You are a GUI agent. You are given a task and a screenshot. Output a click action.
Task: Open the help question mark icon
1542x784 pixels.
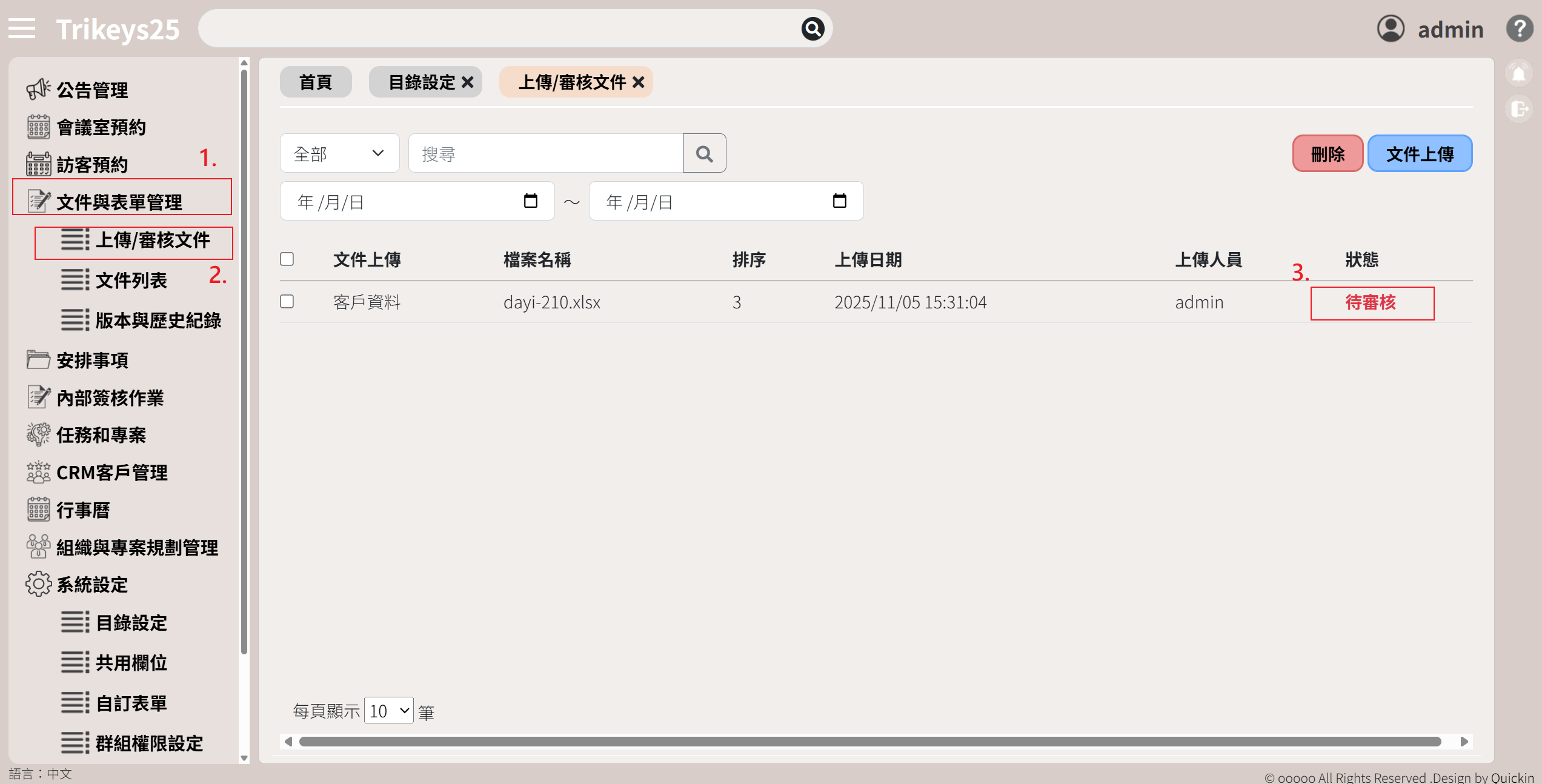pos(1519,28)
